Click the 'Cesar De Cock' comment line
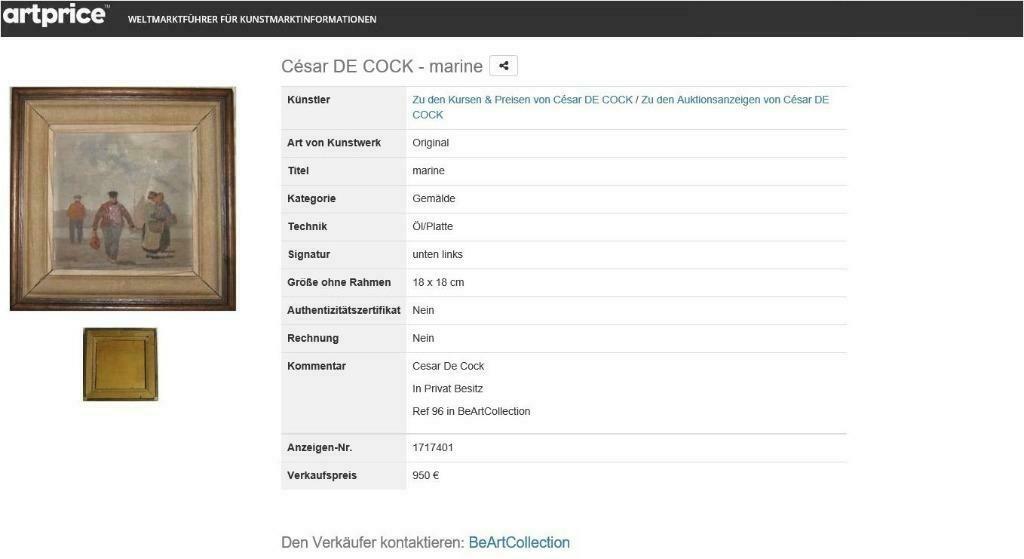 448,366
